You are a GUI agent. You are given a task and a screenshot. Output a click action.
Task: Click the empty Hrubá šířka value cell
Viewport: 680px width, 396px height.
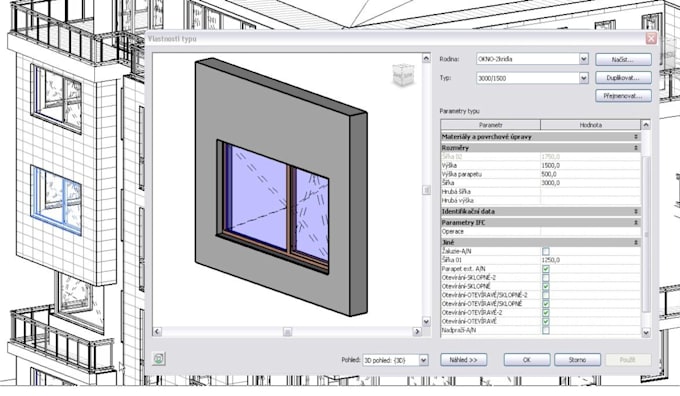(x=590, y=191)
